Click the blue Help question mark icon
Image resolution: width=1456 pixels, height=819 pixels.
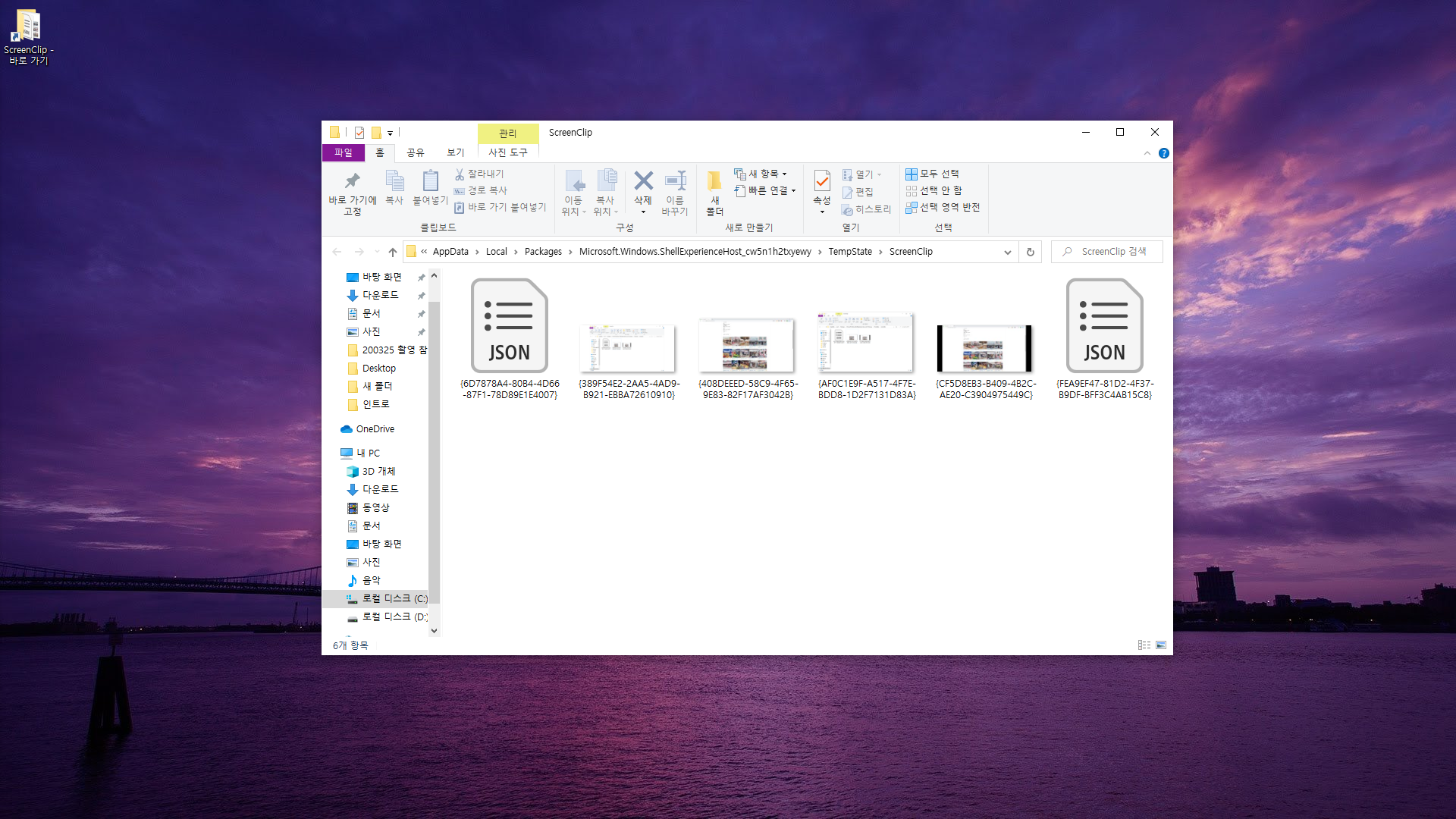[1163, 153]
